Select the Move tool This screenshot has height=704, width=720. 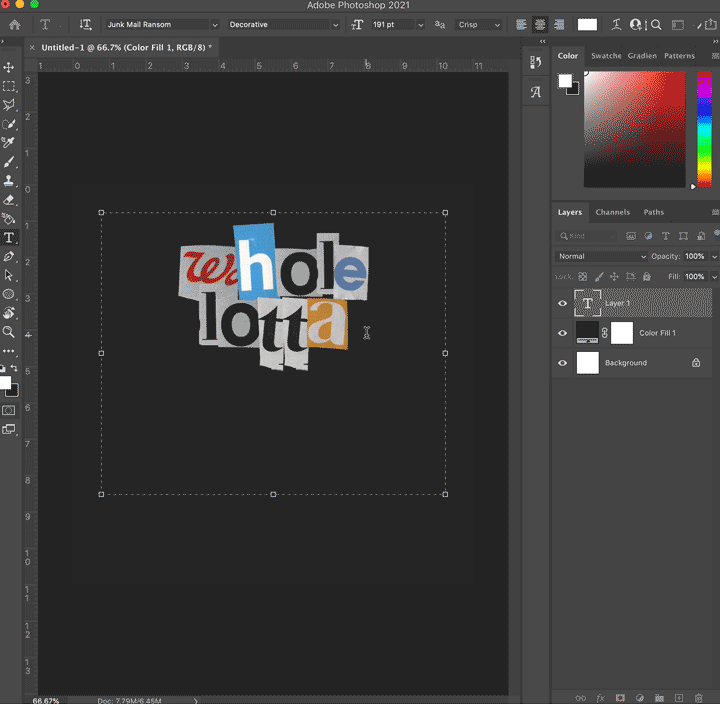tap(9, 68)
